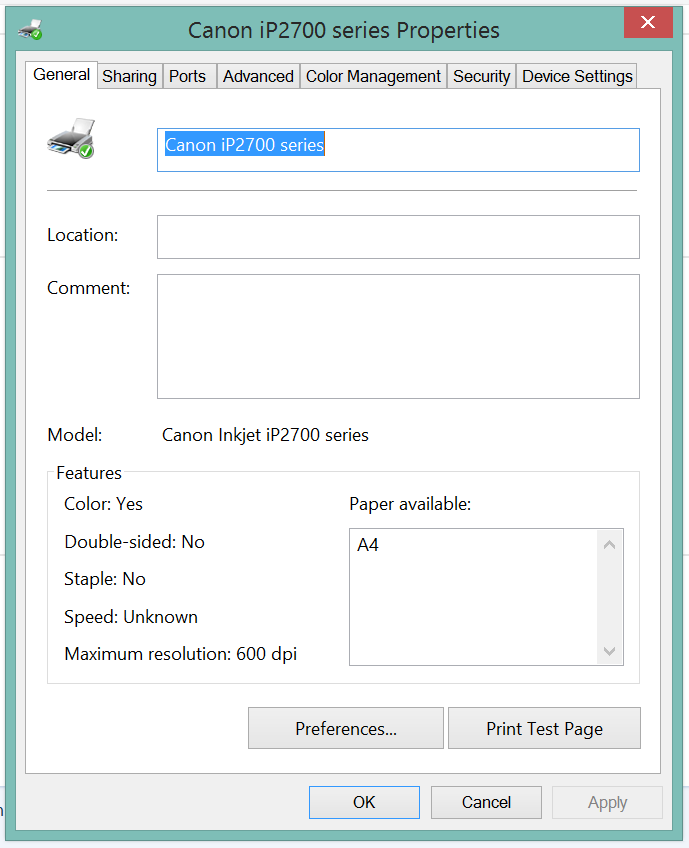Select A4 in the Paper available list

coord(369,546)
